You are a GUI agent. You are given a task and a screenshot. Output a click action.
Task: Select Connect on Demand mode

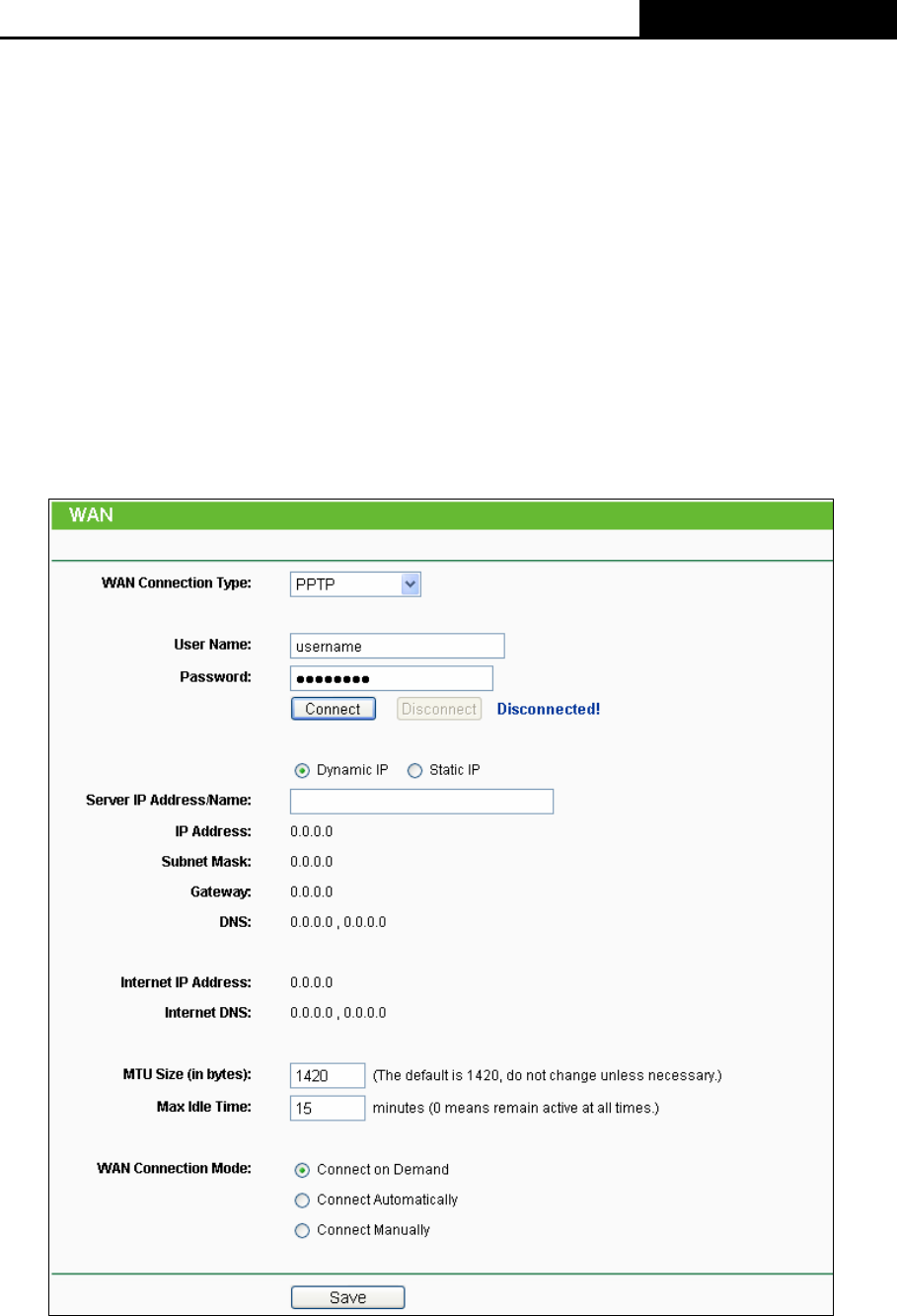[302, 1170]
